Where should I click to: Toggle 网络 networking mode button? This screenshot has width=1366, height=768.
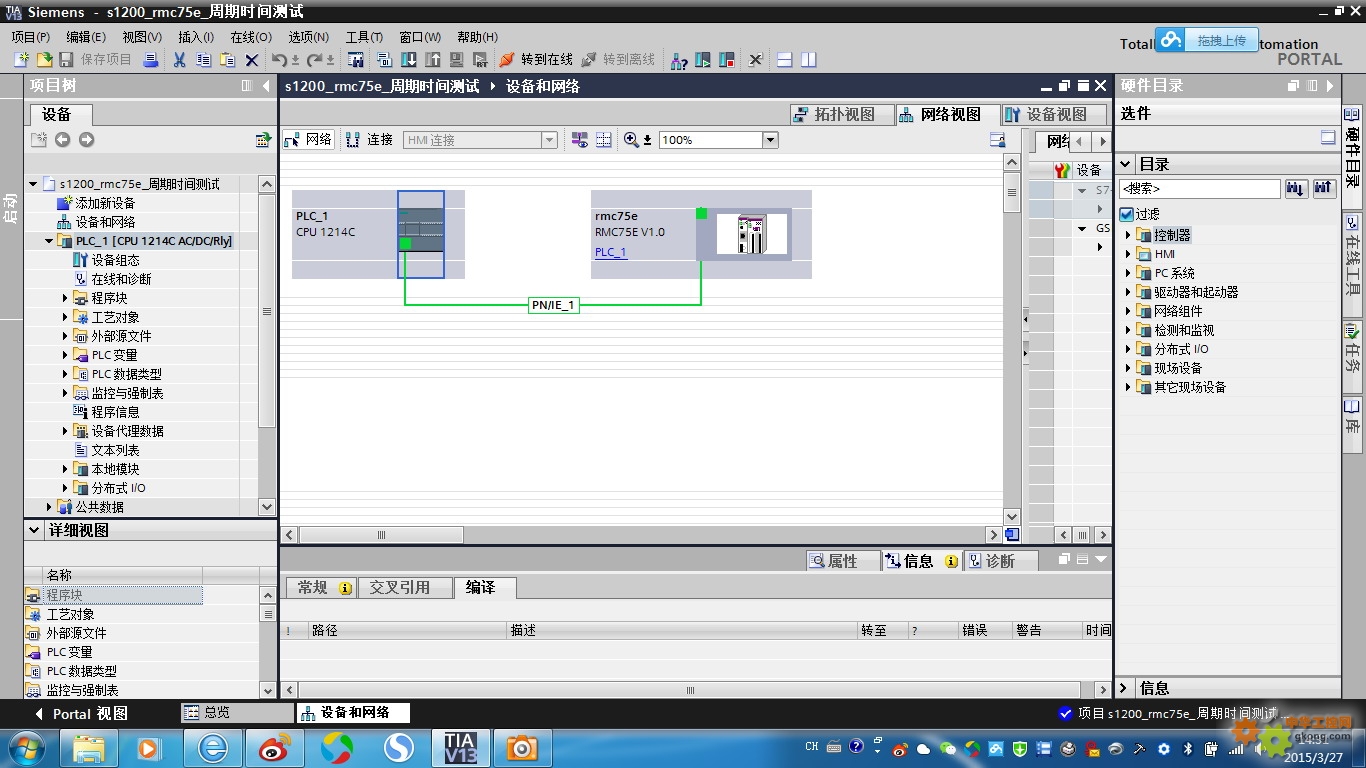click(308, 140)
